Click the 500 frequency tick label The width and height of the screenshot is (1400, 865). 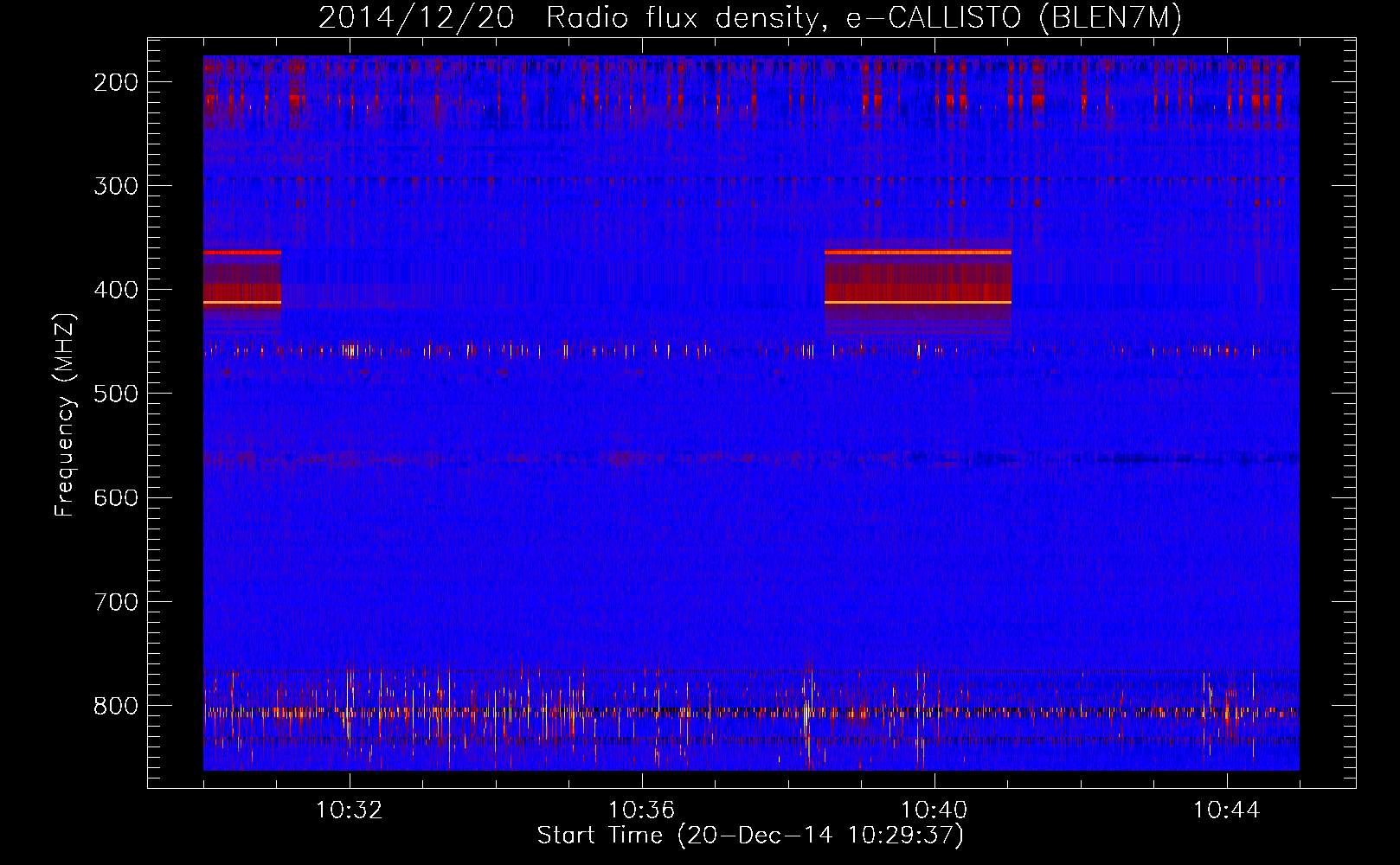pyautogui.click(x=115, y=394)
